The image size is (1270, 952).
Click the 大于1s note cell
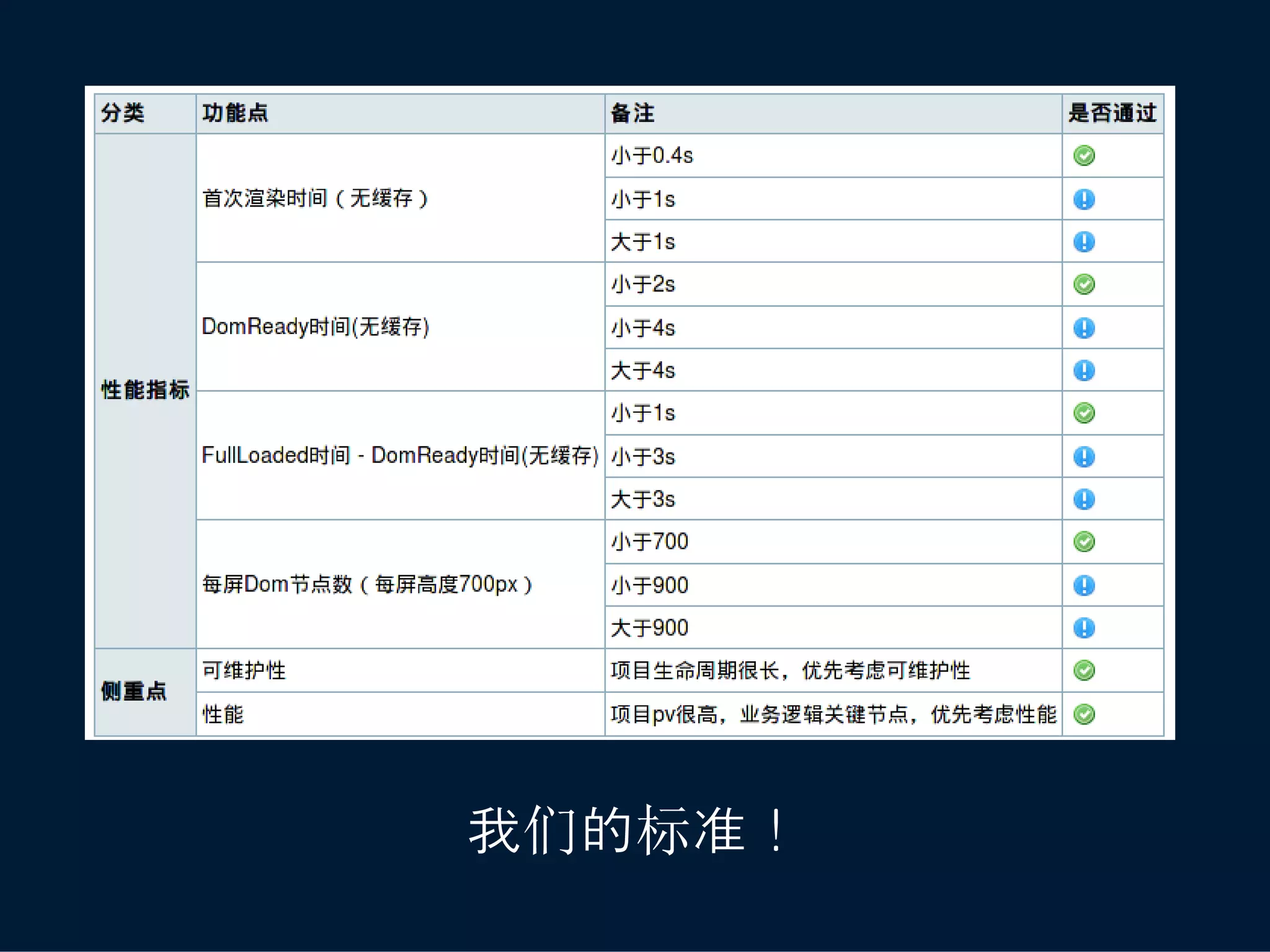pos(833,242)
